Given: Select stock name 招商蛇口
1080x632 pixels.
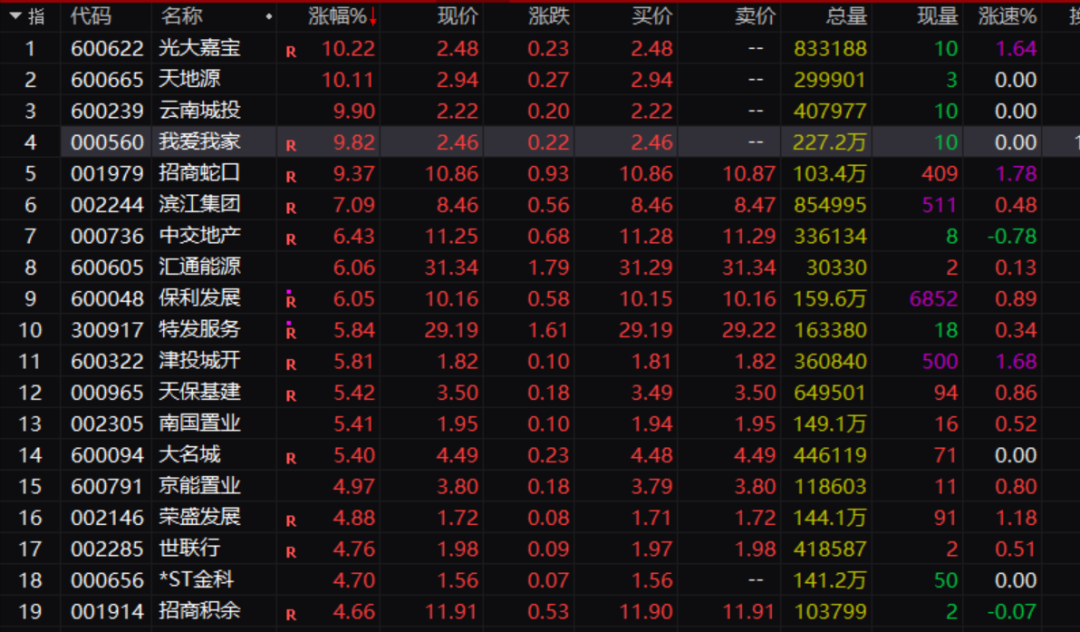Looking at the screenshot, I should [x=200, y=173].
